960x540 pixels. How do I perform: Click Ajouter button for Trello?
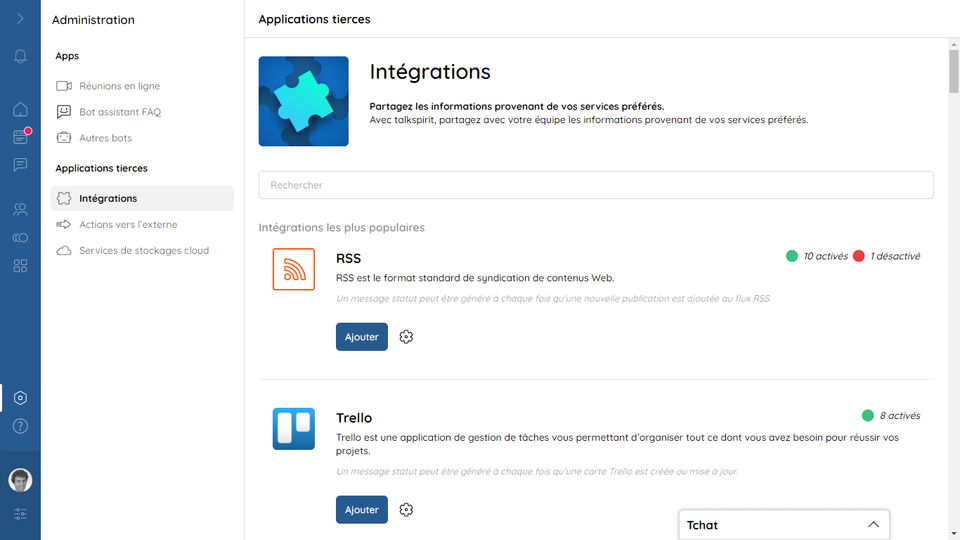(361, 510)
